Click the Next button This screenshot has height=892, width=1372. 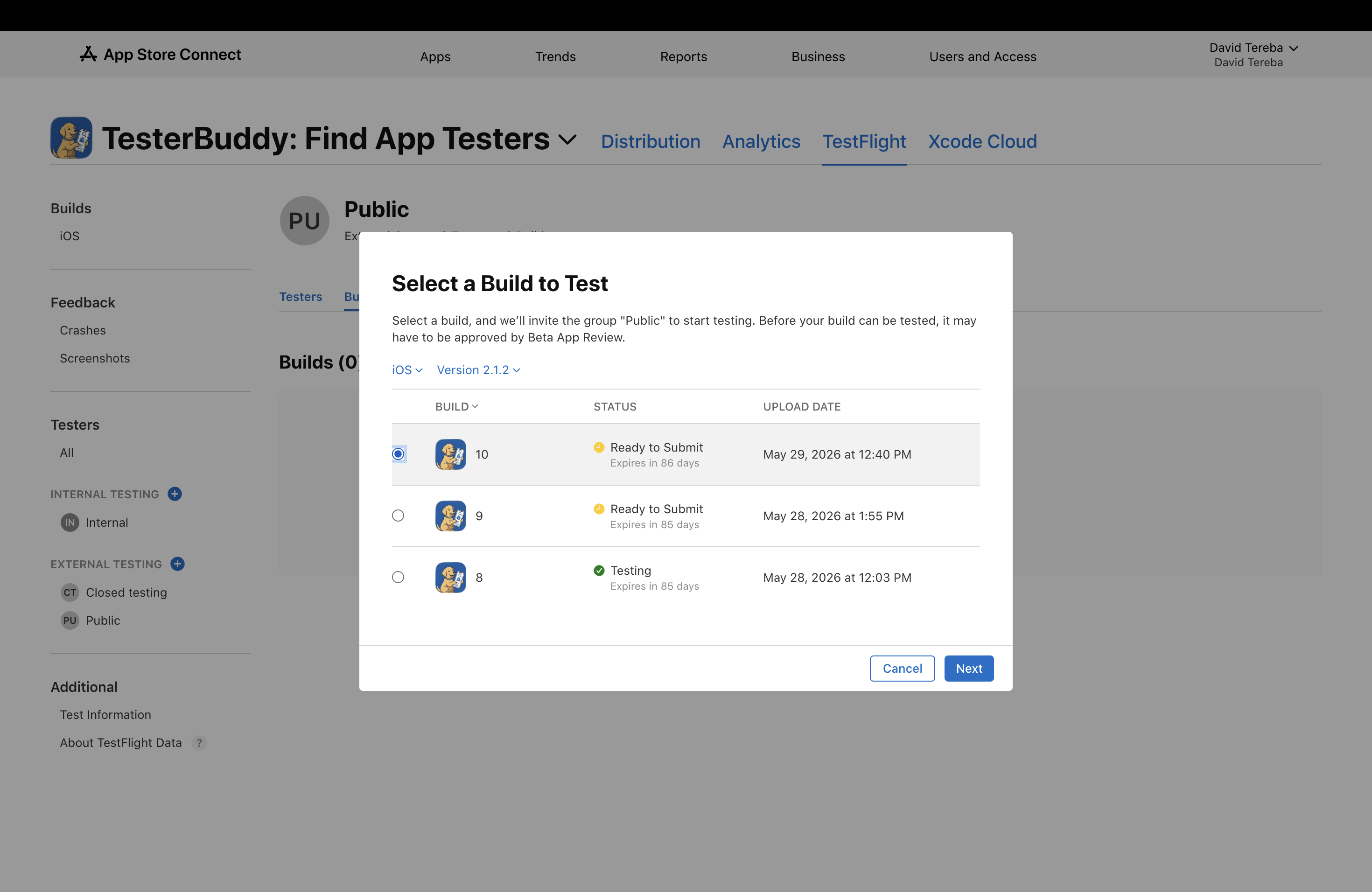969,669
